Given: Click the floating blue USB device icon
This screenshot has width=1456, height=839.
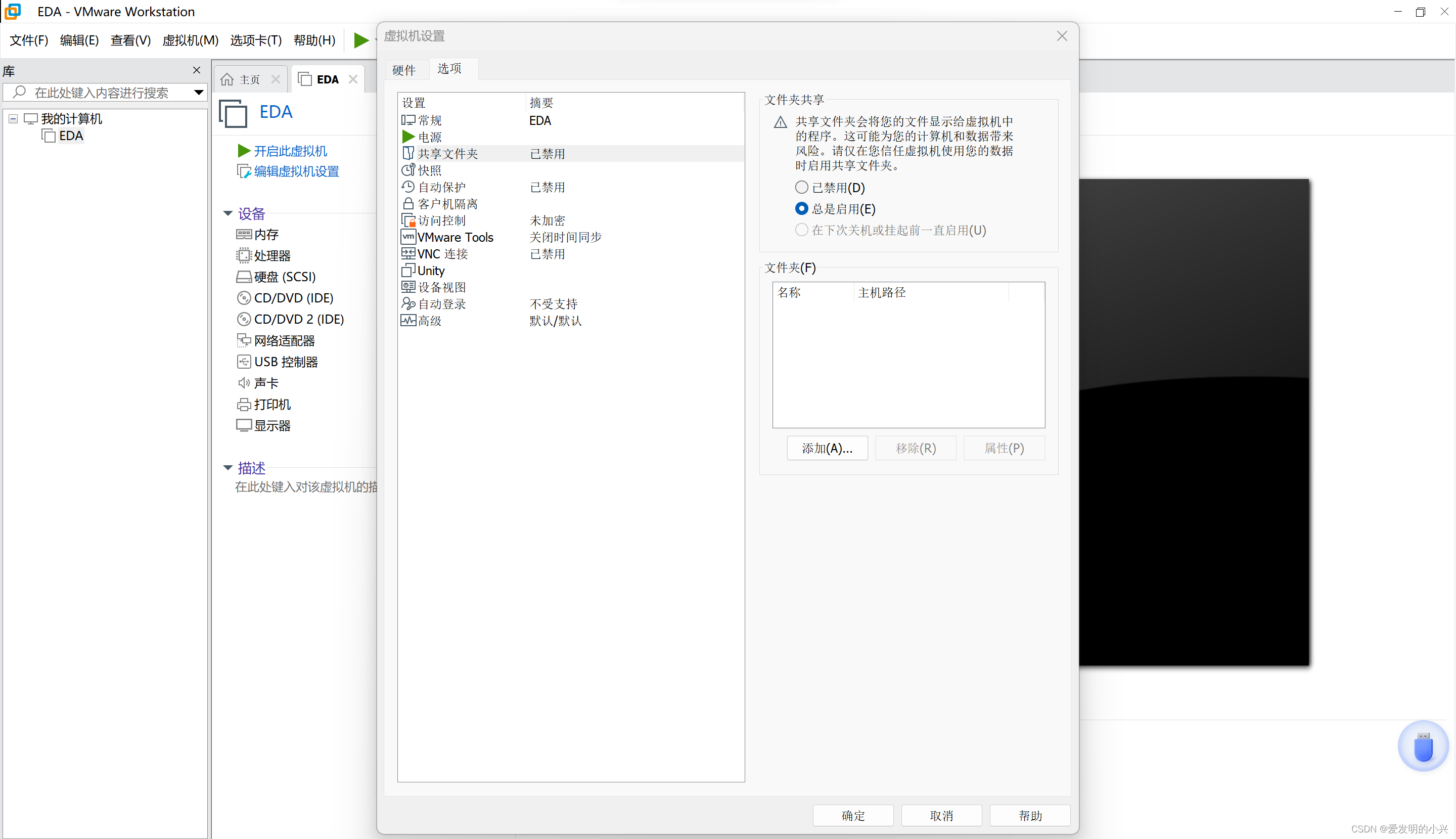Looking at the screenshot, I should 1423,746.
